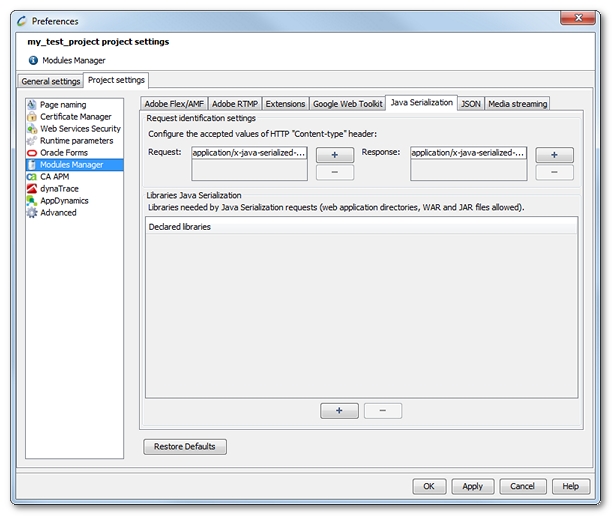612x516 pixels.
Task: Click the Page naming icon in sidebar
Action: [x=32, y=105]
